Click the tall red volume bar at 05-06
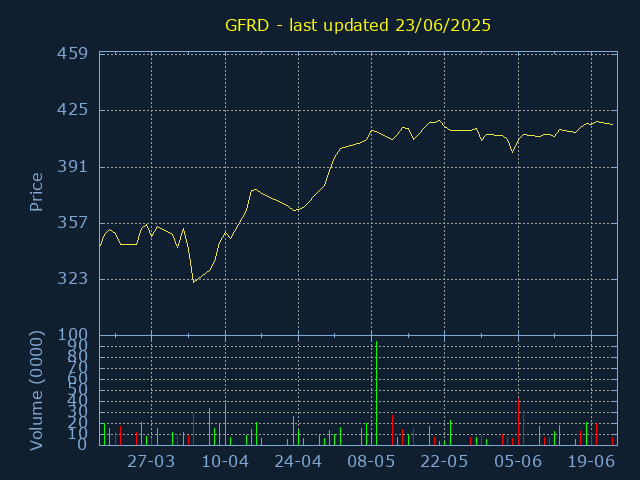The image size is (640, 480). pos(518,422)
